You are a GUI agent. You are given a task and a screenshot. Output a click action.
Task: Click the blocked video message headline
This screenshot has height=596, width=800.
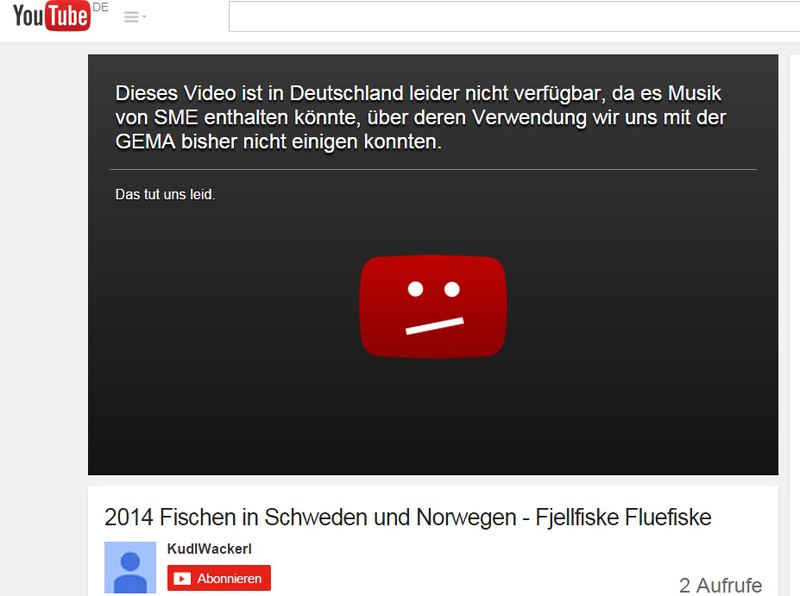(420, 118)
